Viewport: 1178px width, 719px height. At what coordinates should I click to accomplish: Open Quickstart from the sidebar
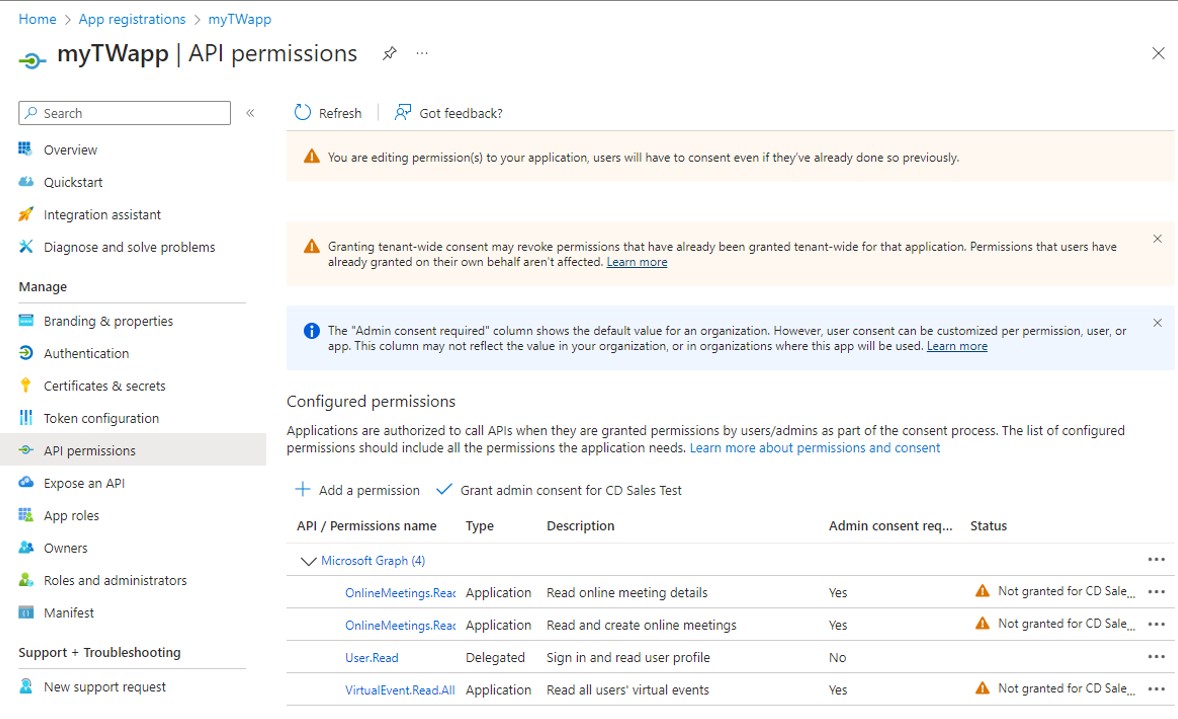pyautogui.click(x=73, y=182)
